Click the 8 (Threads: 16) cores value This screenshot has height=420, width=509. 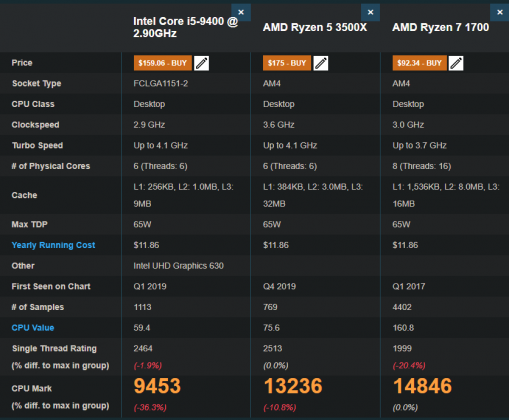(x=422, y=166)
